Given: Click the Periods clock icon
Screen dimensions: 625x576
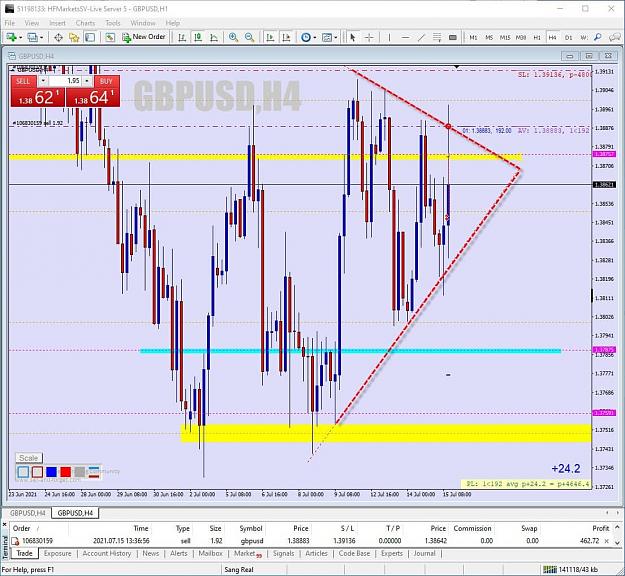Looking at the screenshot, I should coord(306,37).
